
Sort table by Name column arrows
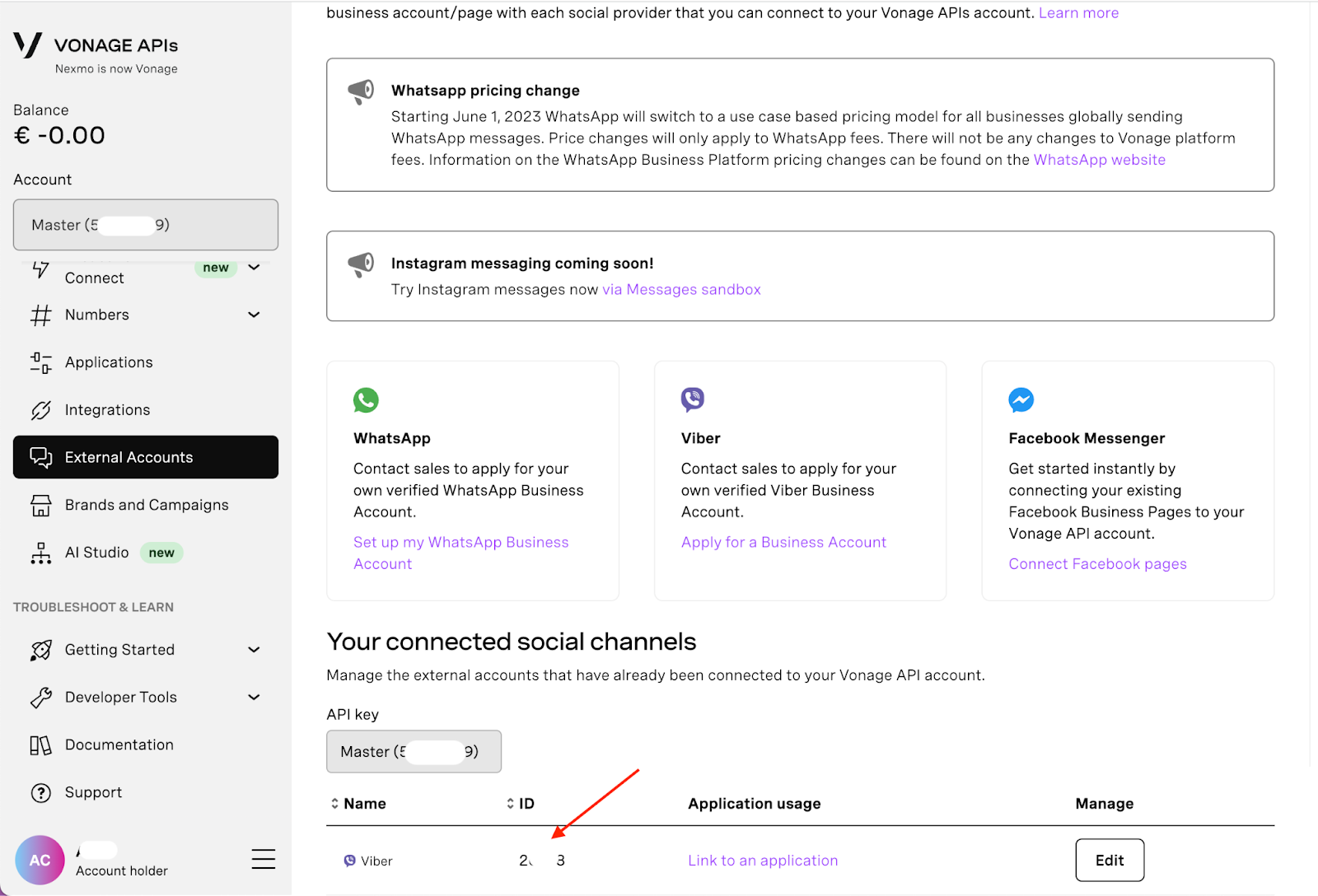[x=334, y=804]
